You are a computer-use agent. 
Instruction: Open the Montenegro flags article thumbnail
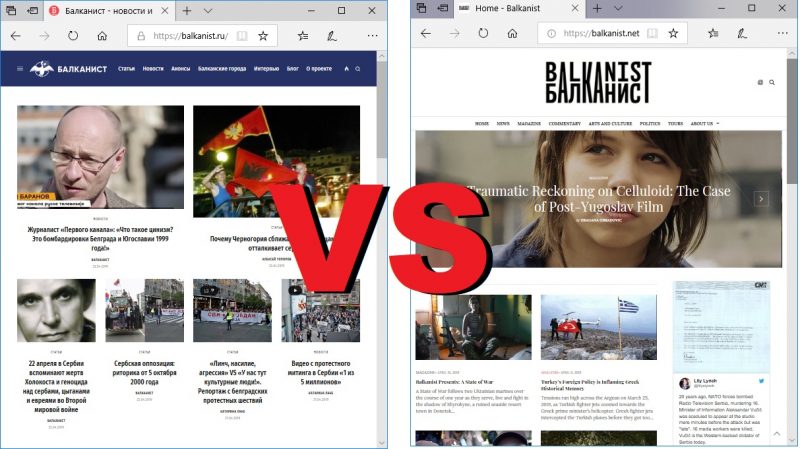277,161
